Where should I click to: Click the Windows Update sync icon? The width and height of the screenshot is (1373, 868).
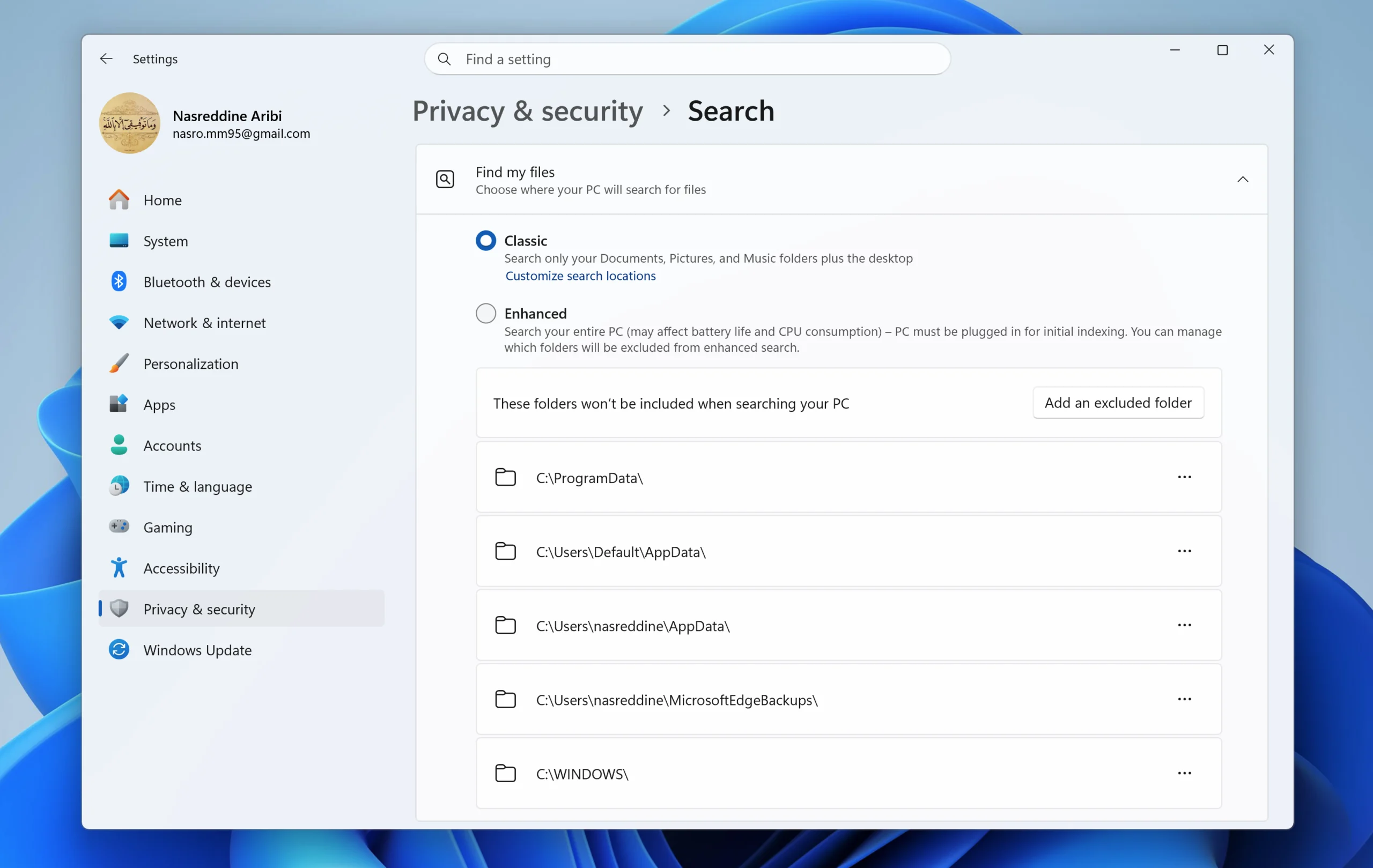coord(119,650)
